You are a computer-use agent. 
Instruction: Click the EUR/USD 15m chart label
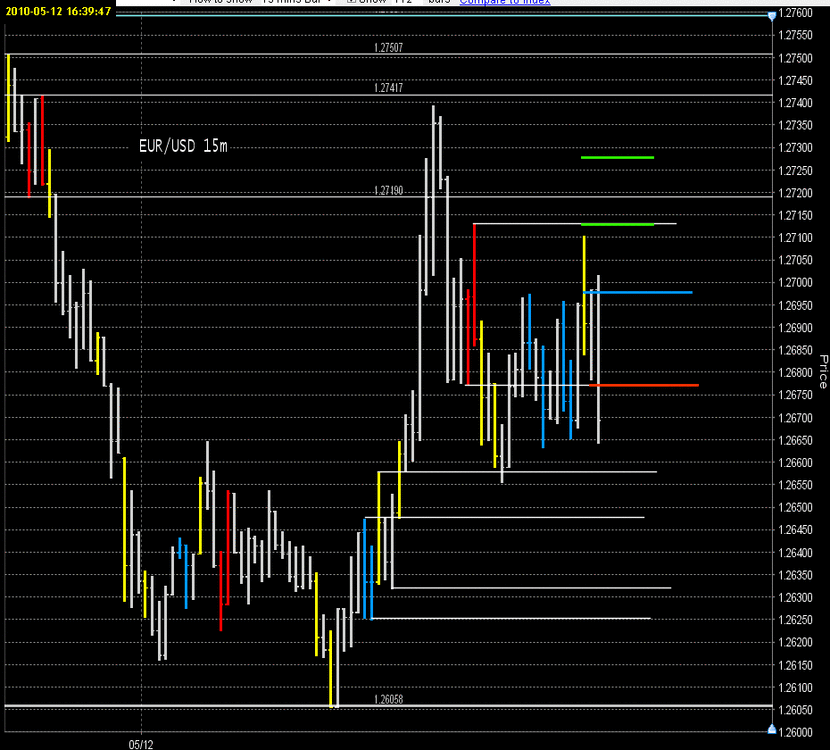(183, 146)
